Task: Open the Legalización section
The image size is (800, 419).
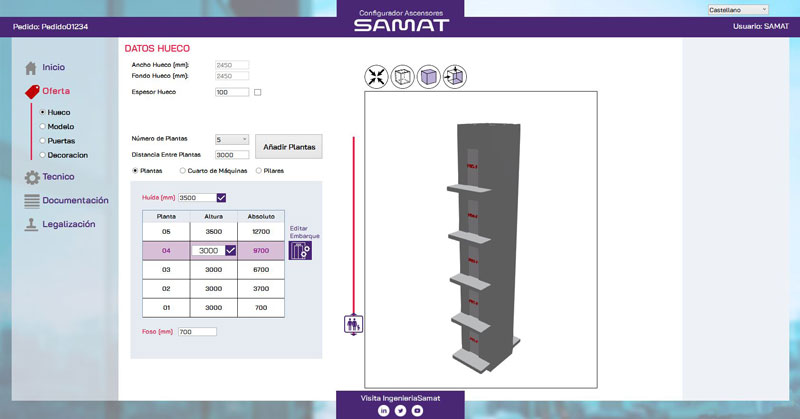Action: (x=69, y=224)
